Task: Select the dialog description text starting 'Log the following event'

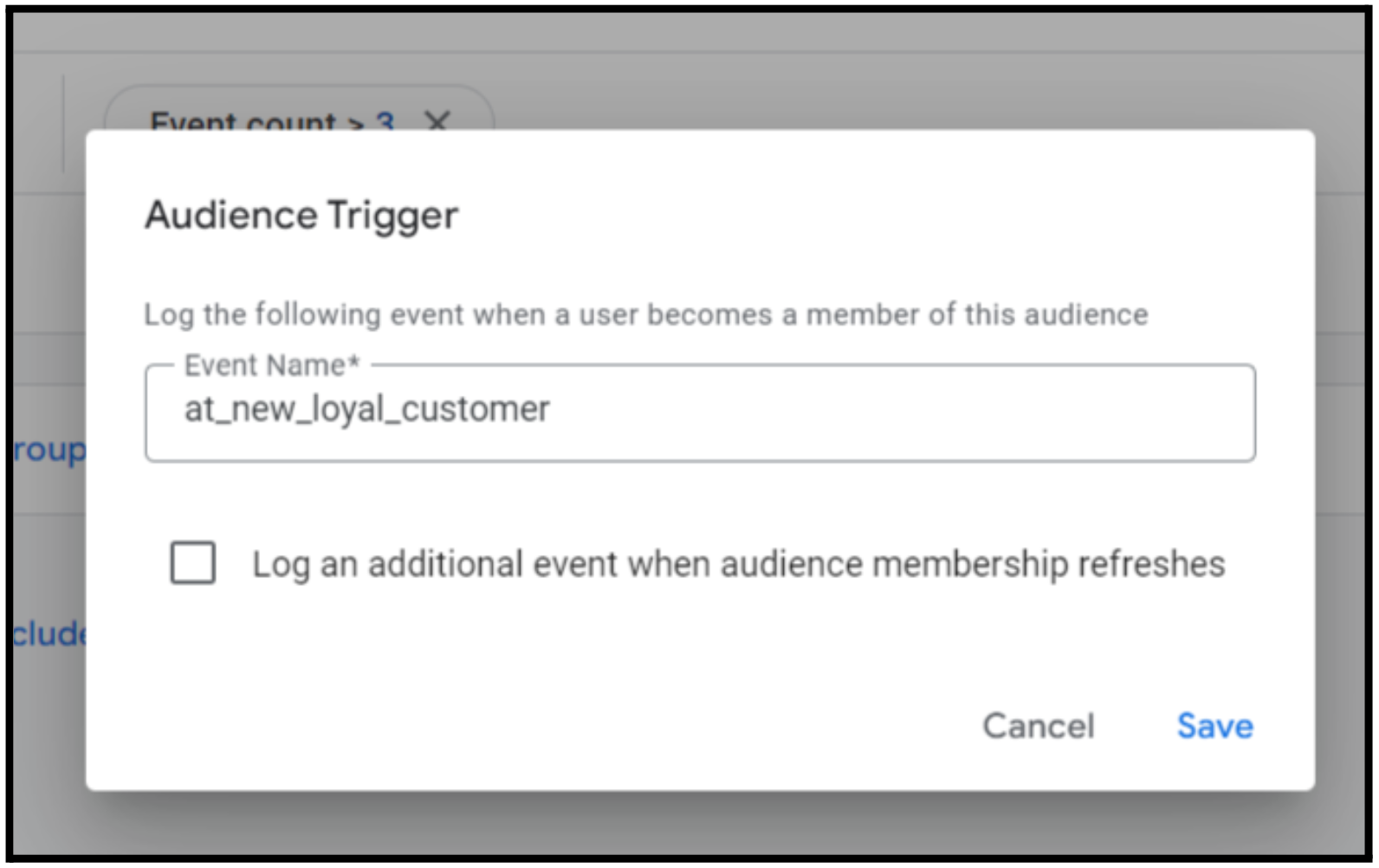Action: pyautogui.click(x=646, y=314)
